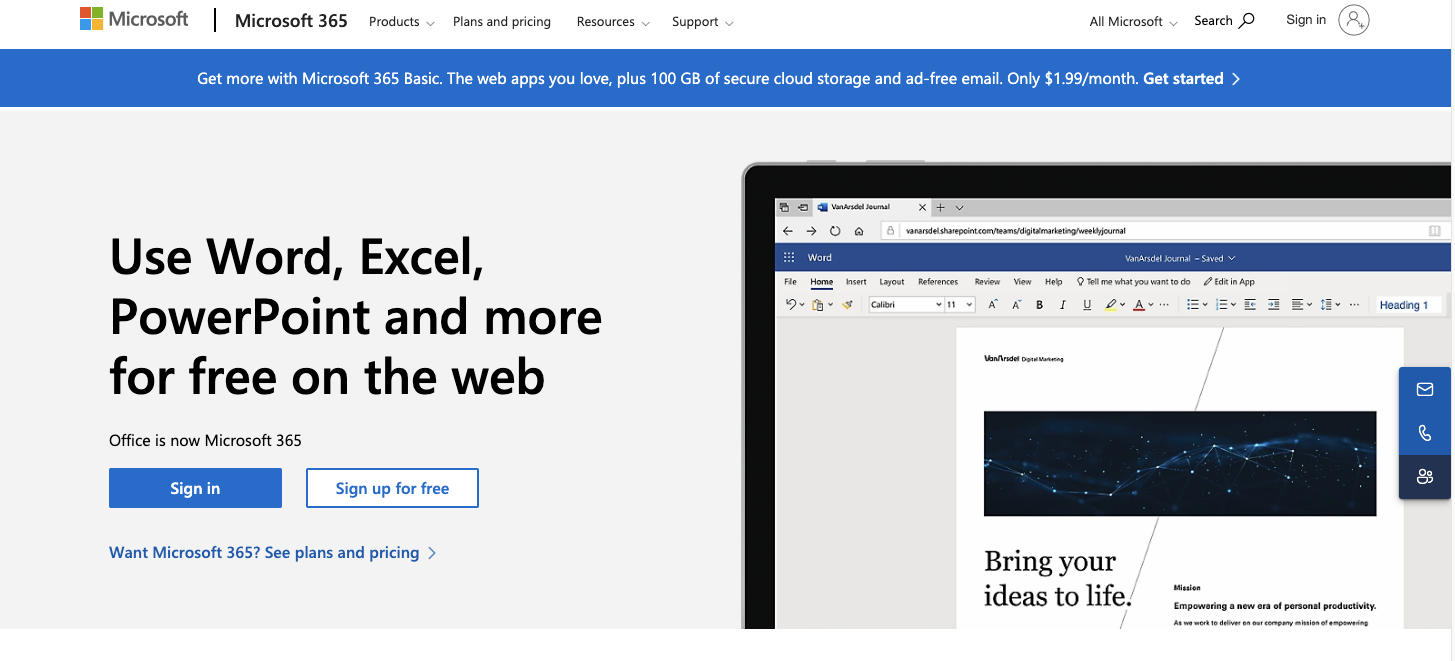Click the search magnifier icon
Screen dimensions: 1455x661
[x=1247, y=20]
